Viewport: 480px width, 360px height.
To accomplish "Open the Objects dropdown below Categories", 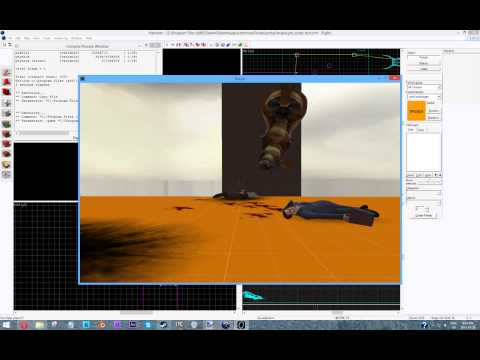I will point(424,203).
